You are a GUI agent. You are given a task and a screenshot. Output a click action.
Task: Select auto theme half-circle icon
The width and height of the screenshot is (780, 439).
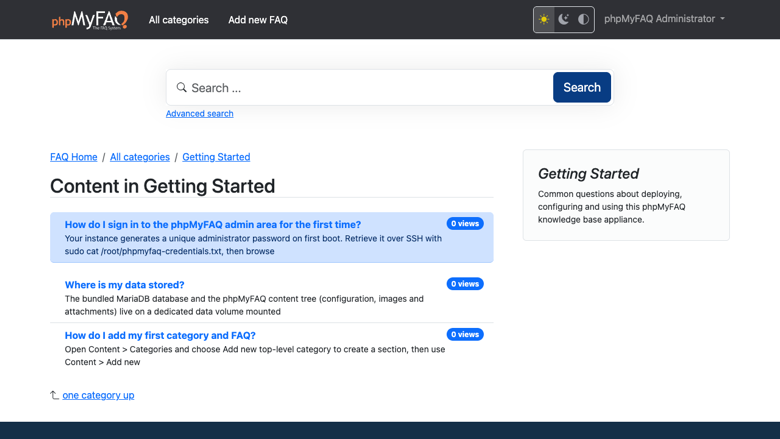[x=584, y=19]
